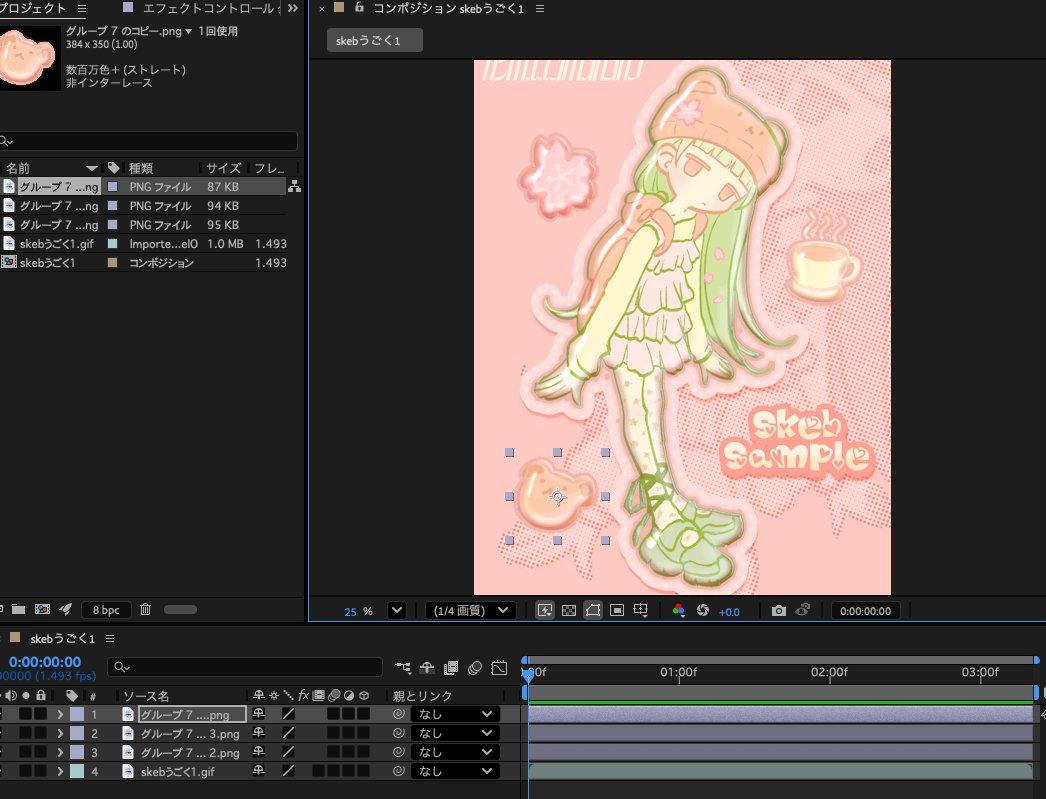Click label color swatch for layer 4

(x=77, y=771)
